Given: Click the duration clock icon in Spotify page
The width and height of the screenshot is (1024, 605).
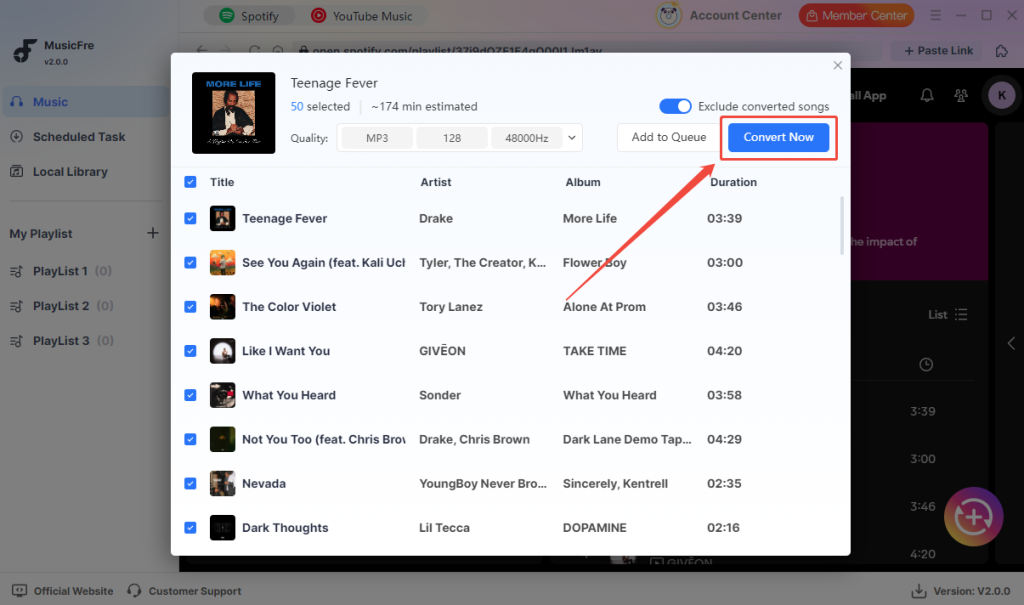Looking at the screenshot, I should [926, 365].
